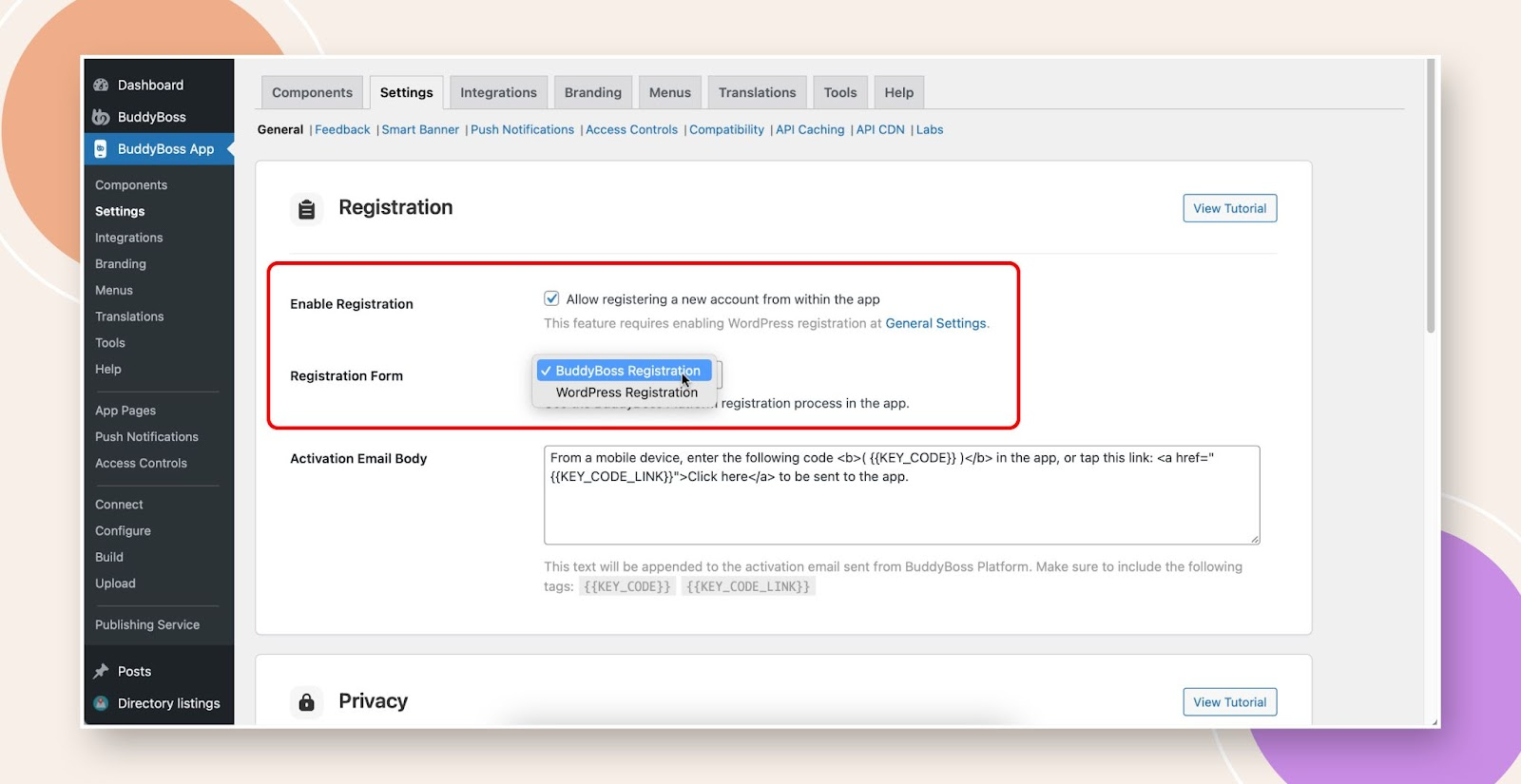The image size is (1521, 784).
Task: Click the Registration Form label
Action: [x=346, y=376]
